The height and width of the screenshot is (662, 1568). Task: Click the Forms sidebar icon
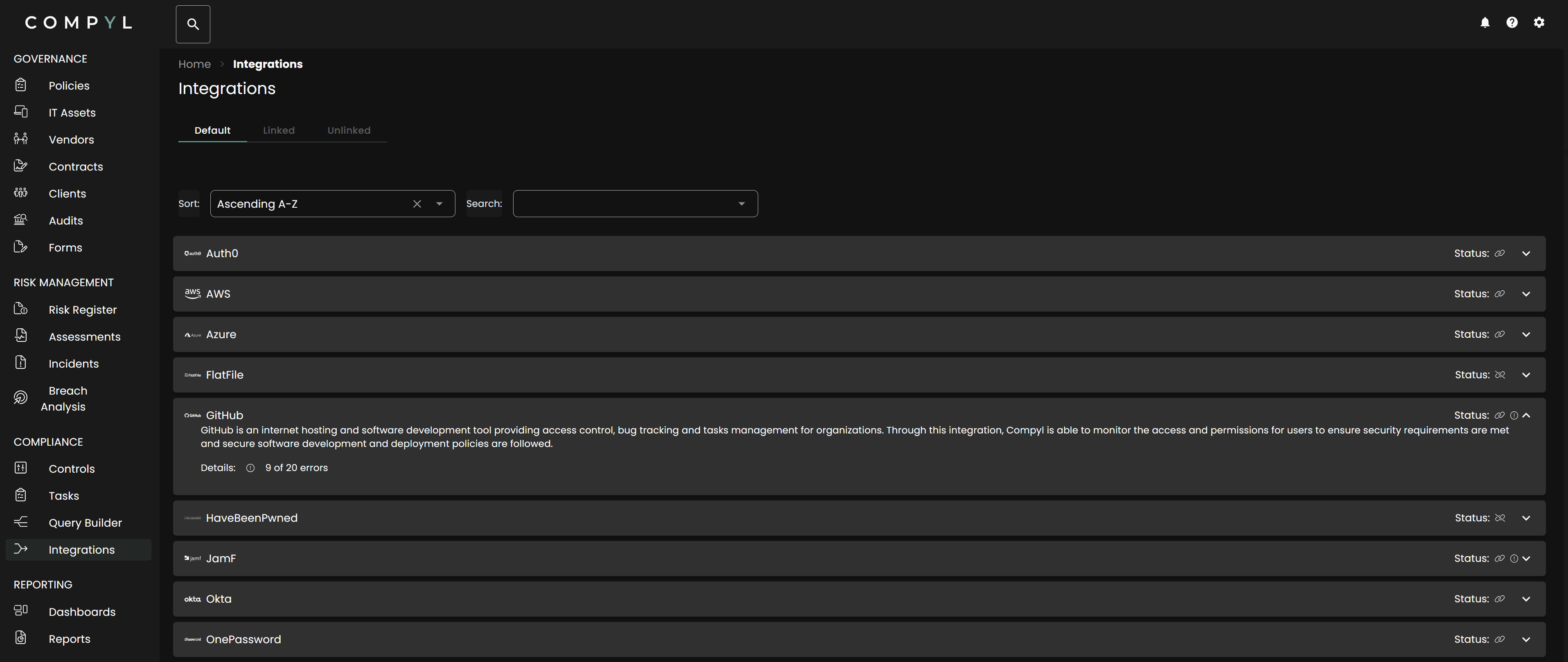pos(21,247)
